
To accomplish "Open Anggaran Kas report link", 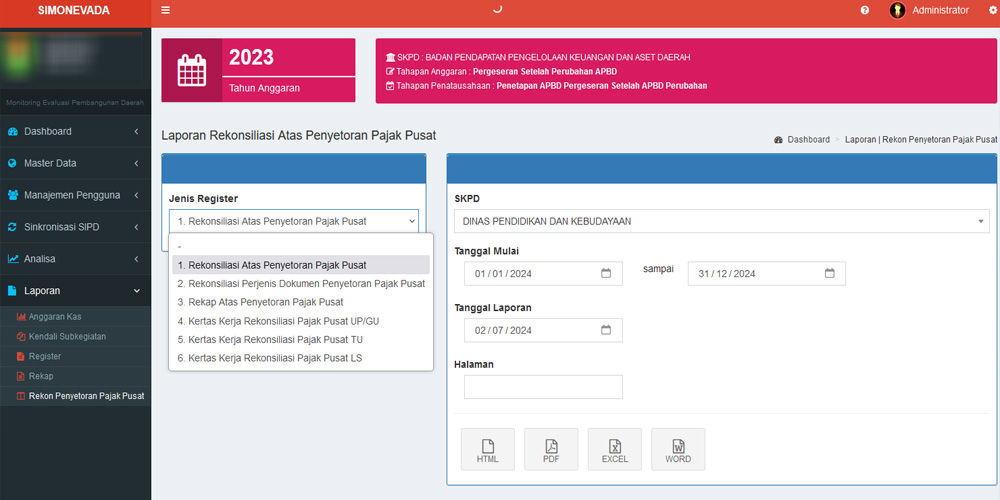I will [x=54, y=317].
